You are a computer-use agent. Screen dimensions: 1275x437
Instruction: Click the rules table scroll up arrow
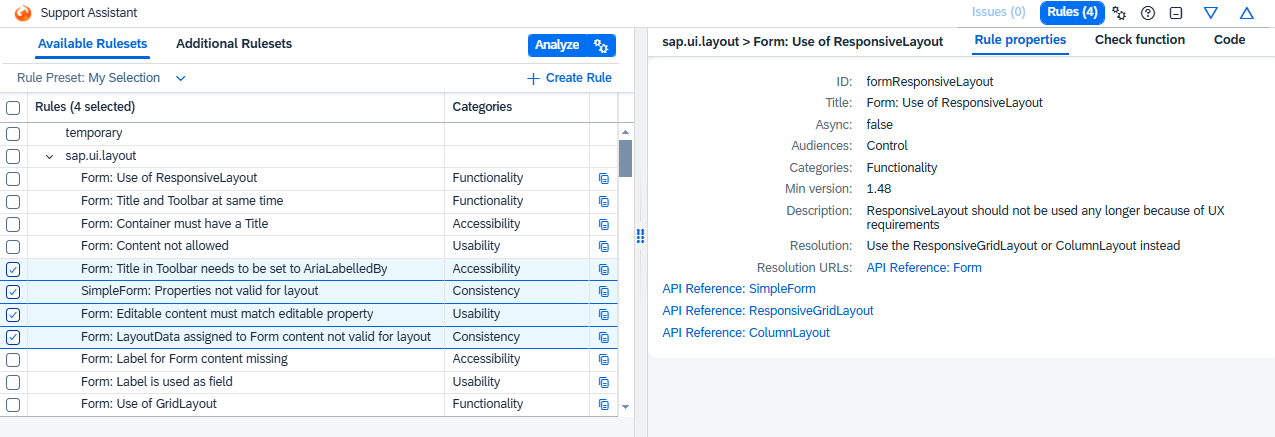[626, 132]
